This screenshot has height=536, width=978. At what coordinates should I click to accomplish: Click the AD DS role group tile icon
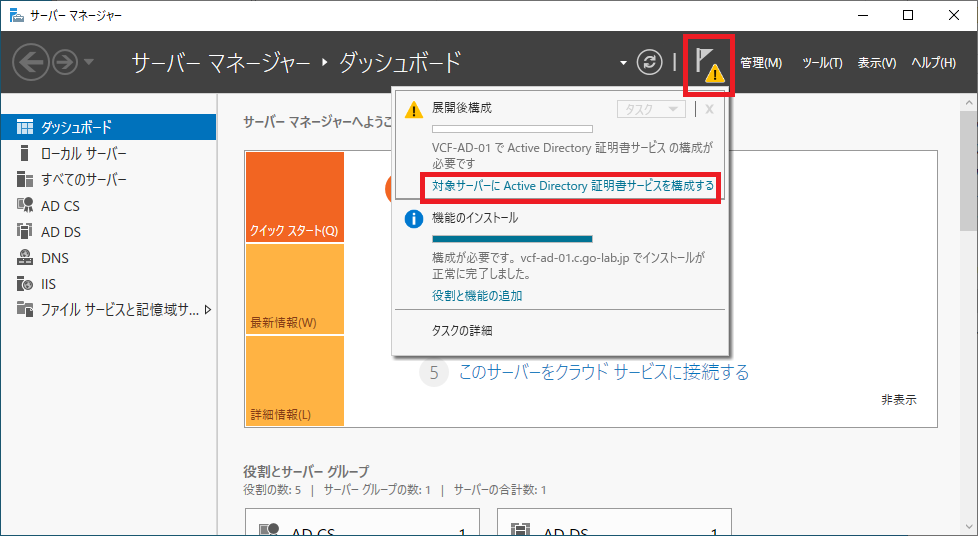[x=521, y=530]
